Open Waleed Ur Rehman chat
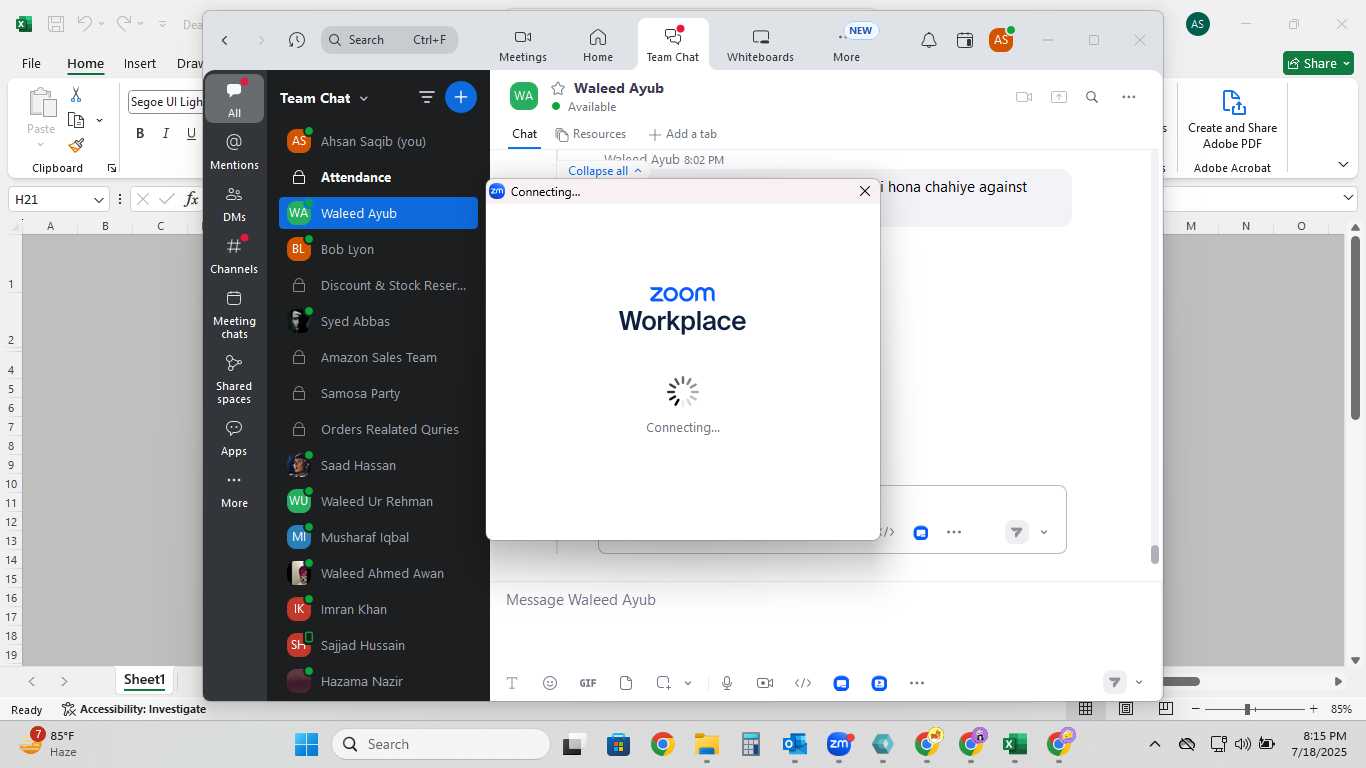 tap(378, 501)
